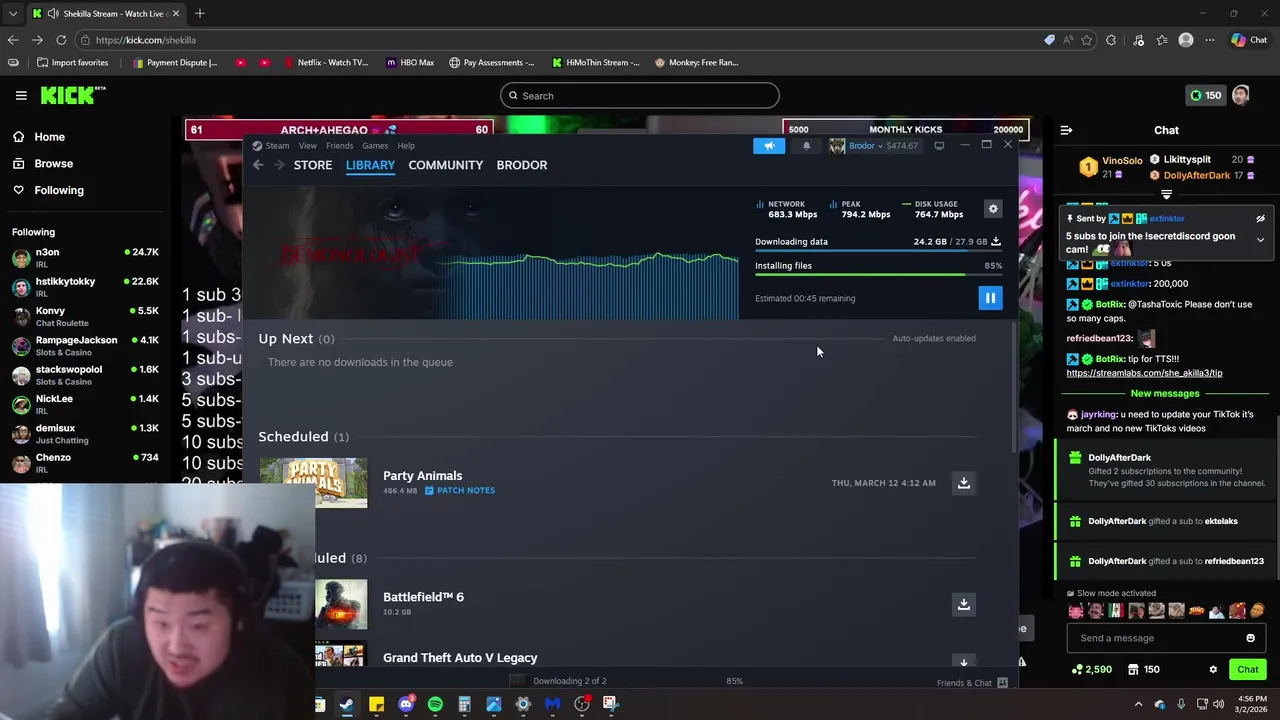Open stackswopolot channel in sidebar
The image size is (1280, 720).
(x=85, y=375)
